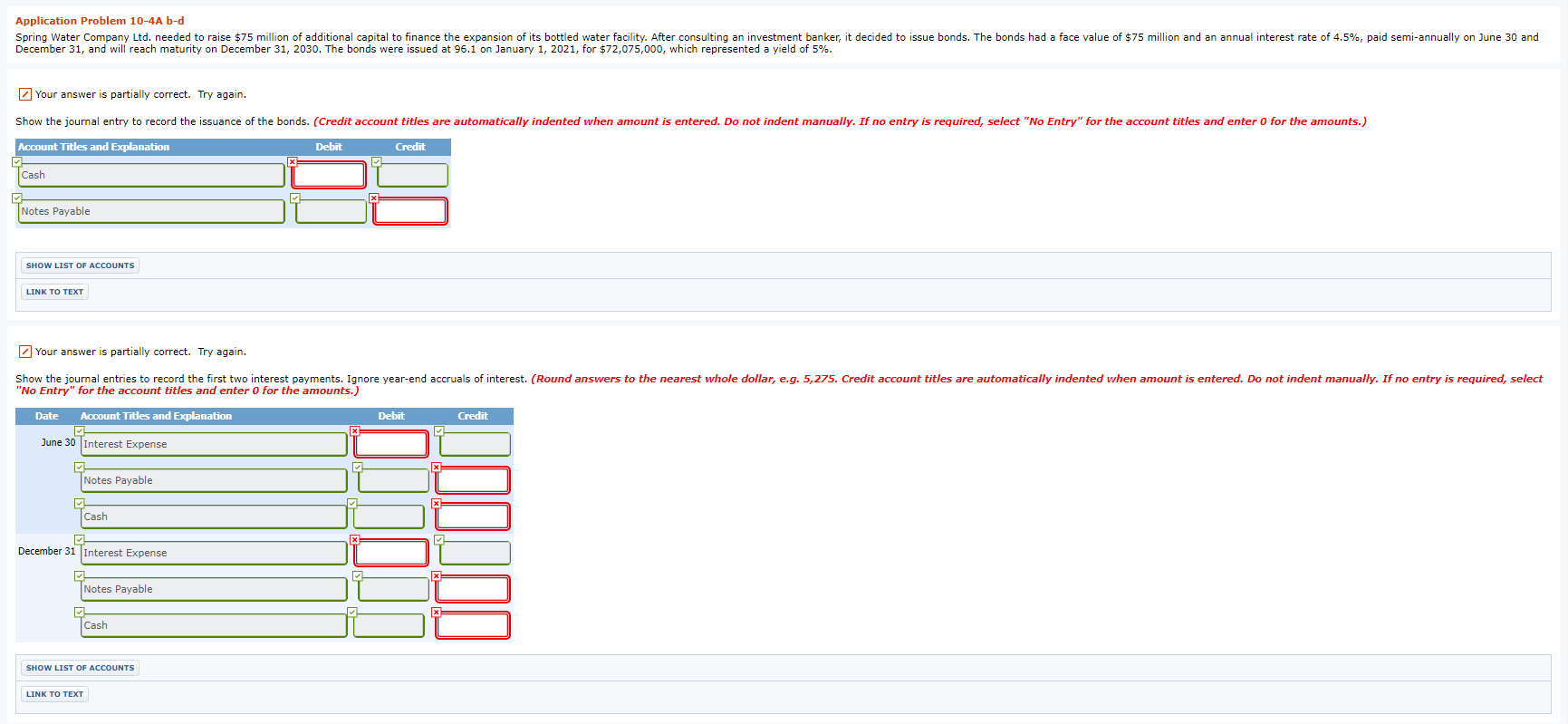This screenshot has height=724, width=1568.
Task: Click the December 31 Interest Expense debit field
Action: click(391, 553)
